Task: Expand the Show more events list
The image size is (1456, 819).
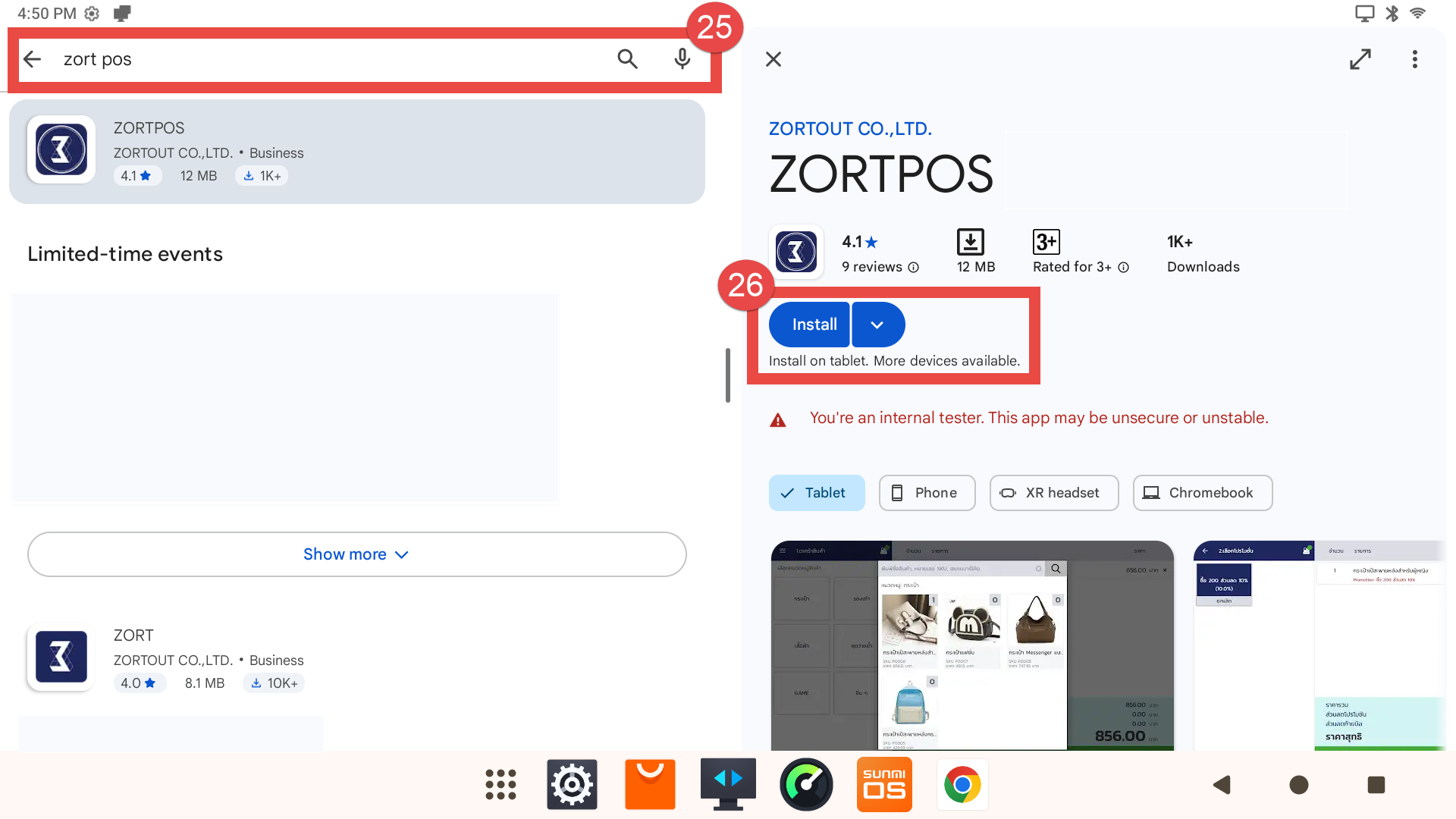Action: coord(356,554)
